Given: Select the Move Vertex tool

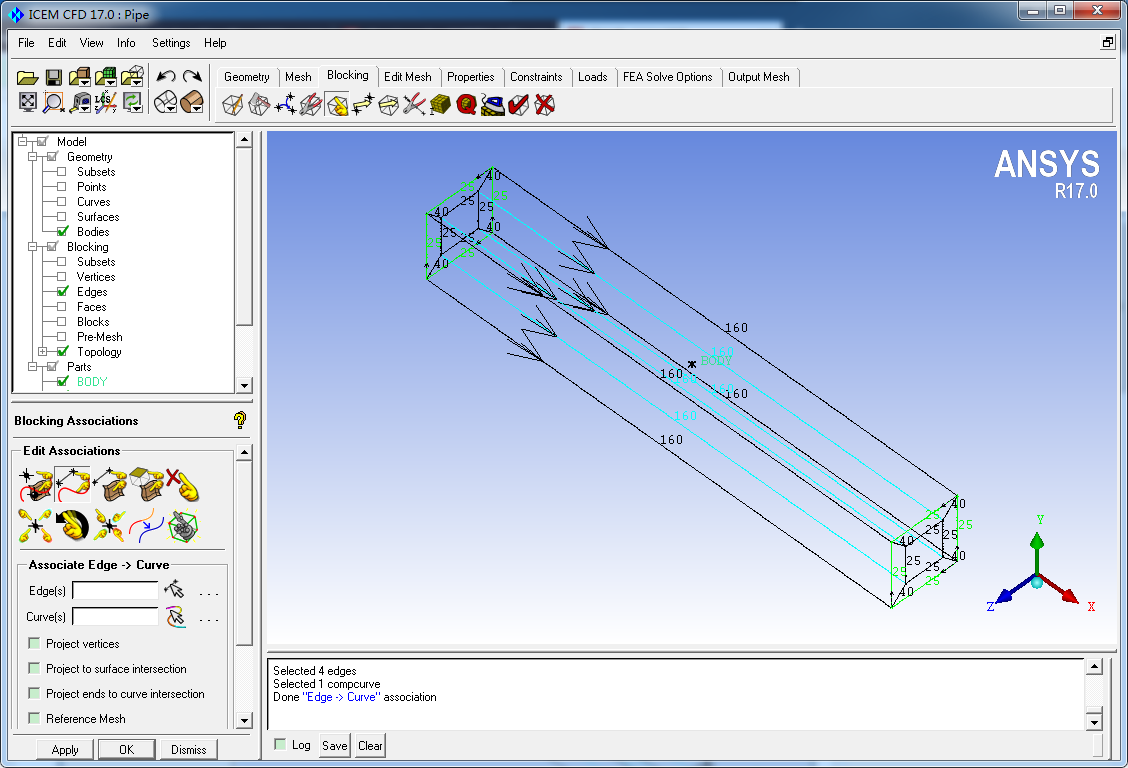Looking at the screenshot, I should pos(363,105).
